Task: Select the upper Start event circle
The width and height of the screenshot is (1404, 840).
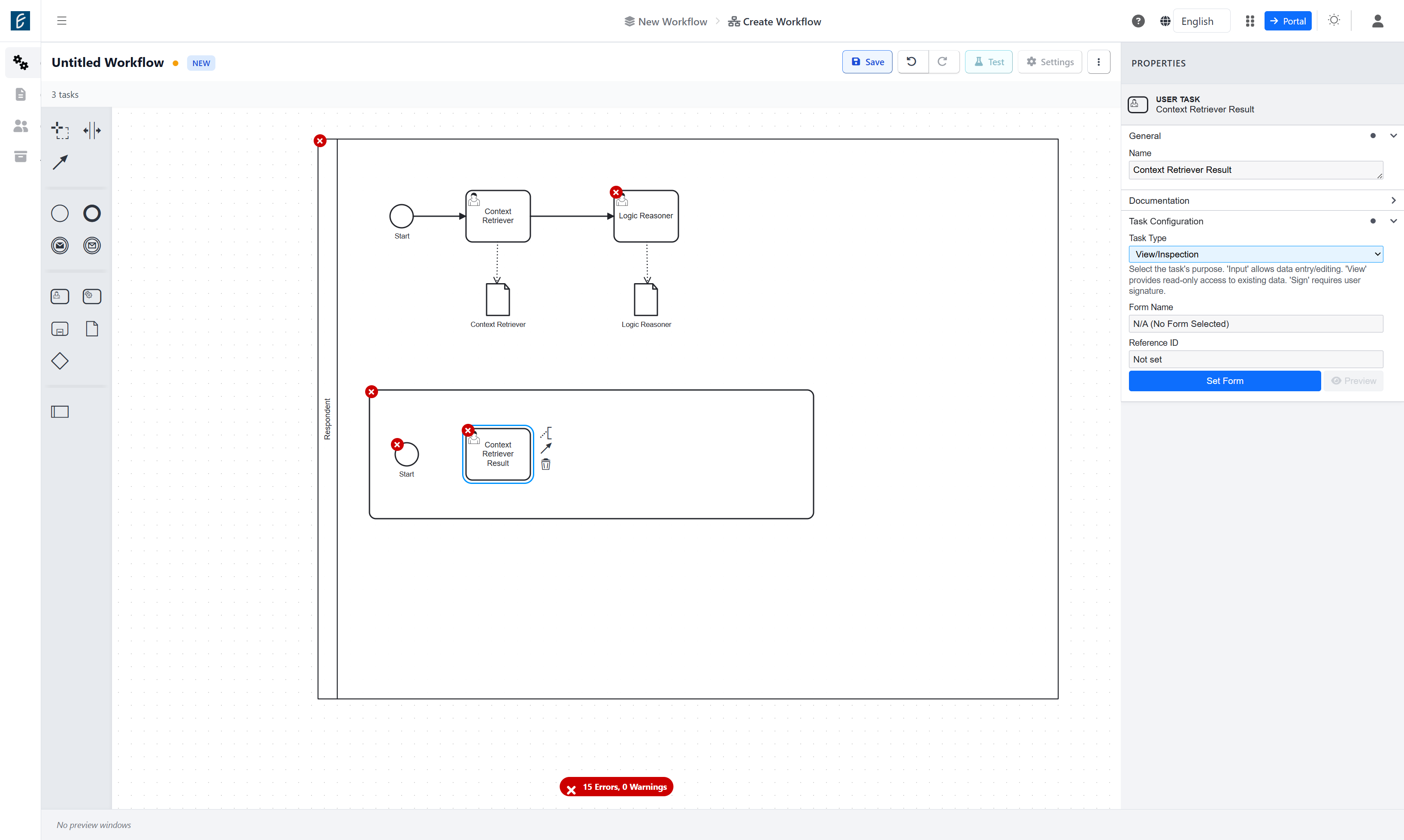Action: [401, 216]
